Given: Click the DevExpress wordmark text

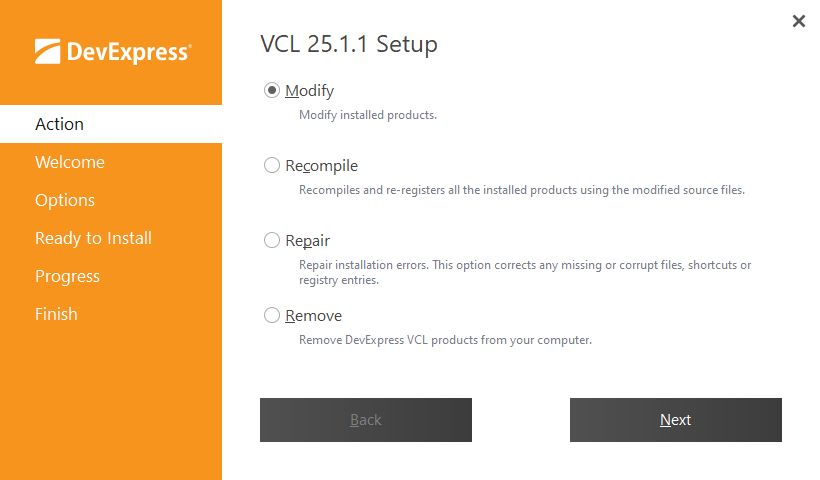Looking at the screenshot, I should click(128, 51).
